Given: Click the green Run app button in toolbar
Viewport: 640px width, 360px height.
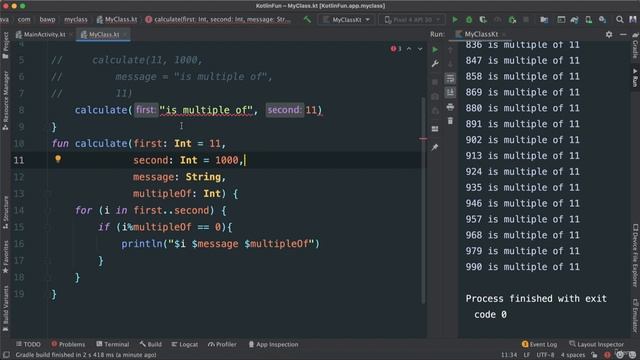Looking at the screenshot, I should [455, 20].
